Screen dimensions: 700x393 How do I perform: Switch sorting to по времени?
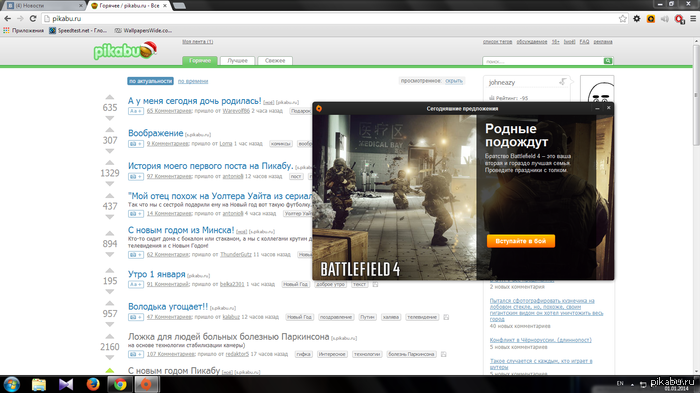point(193,81)
